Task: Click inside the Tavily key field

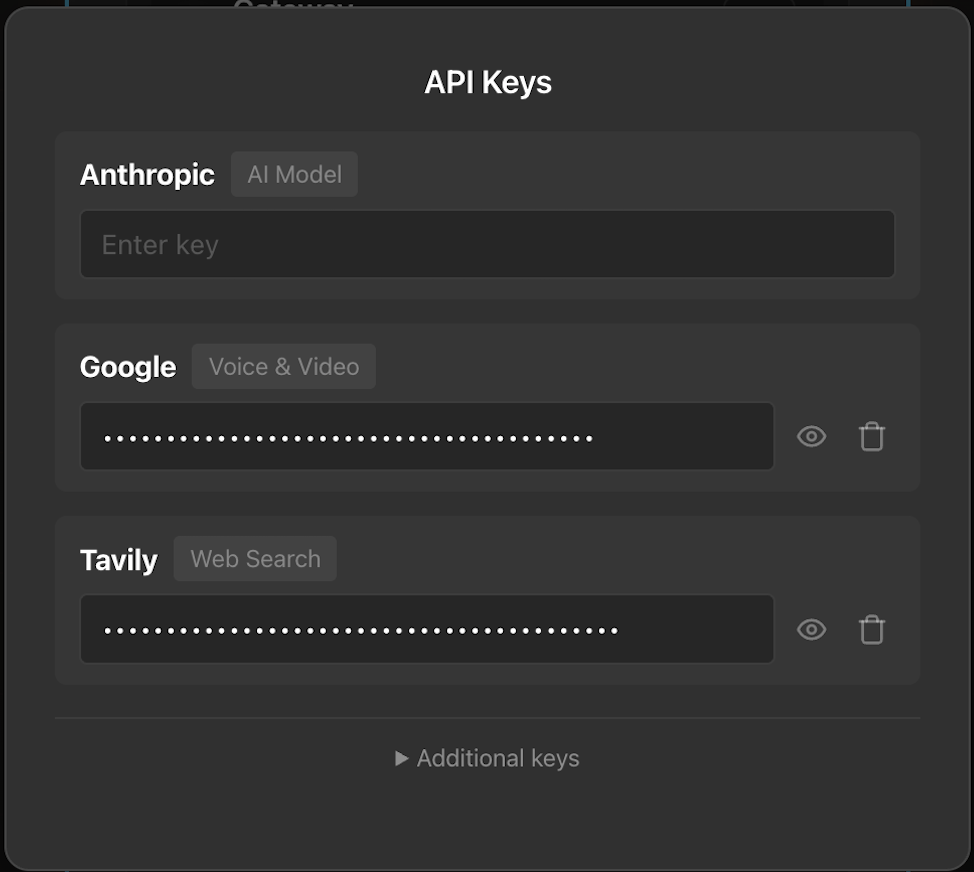Action: (427, 629)
